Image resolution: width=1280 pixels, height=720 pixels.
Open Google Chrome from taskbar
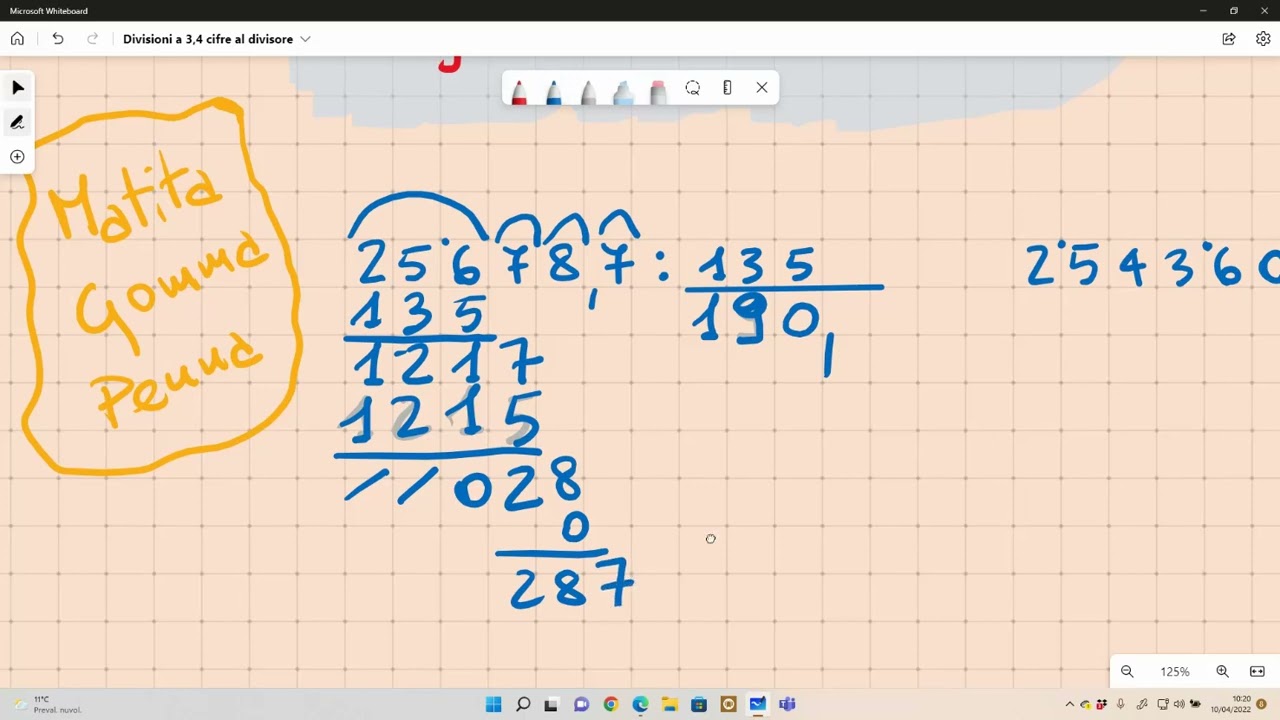(611, 704)
